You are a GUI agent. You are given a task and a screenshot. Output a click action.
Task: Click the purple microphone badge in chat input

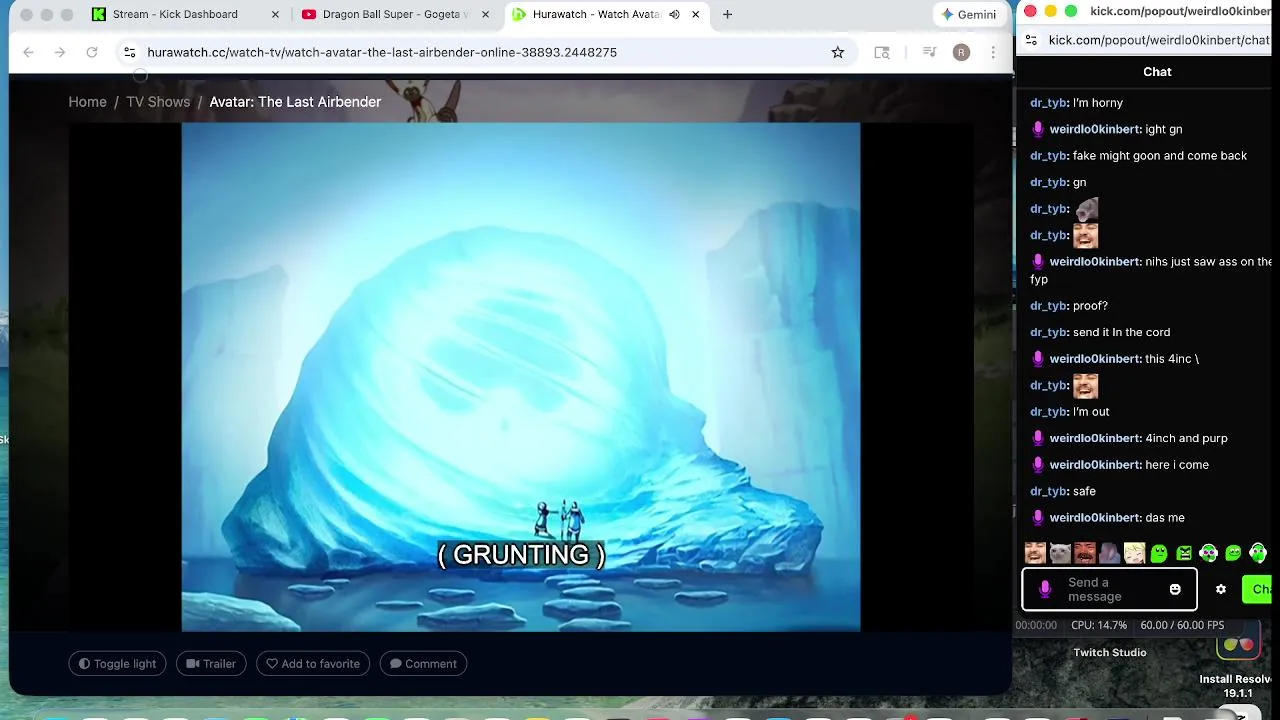1045,590
